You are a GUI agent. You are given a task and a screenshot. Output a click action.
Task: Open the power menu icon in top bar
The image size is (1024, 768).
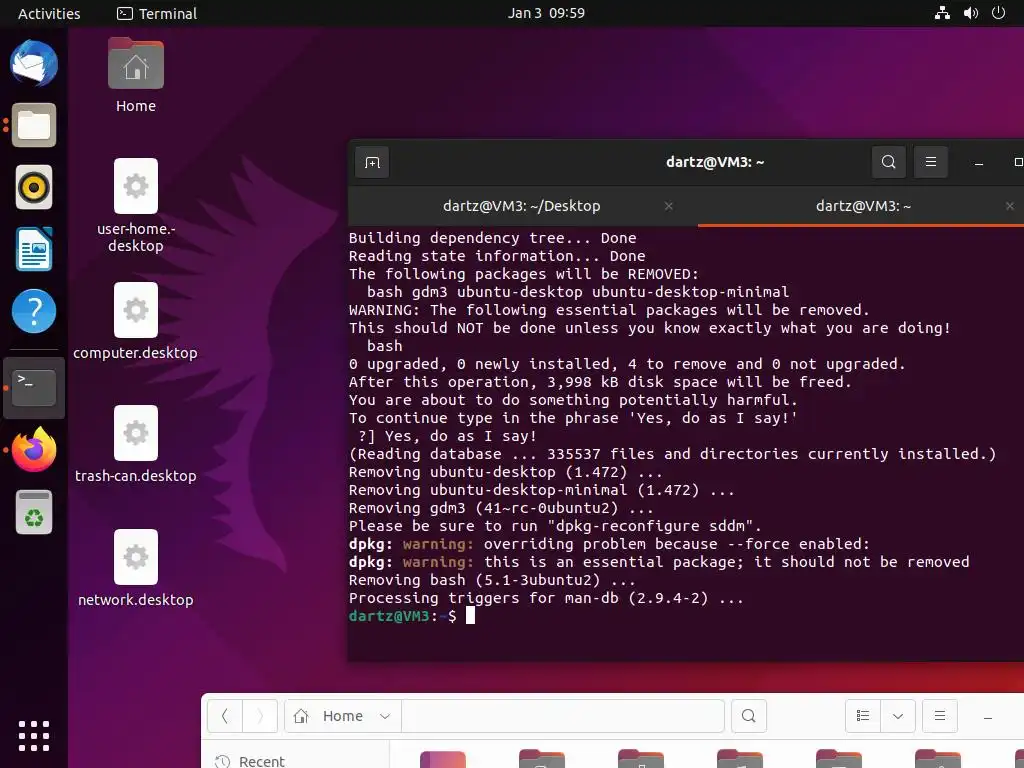(999, 13)
